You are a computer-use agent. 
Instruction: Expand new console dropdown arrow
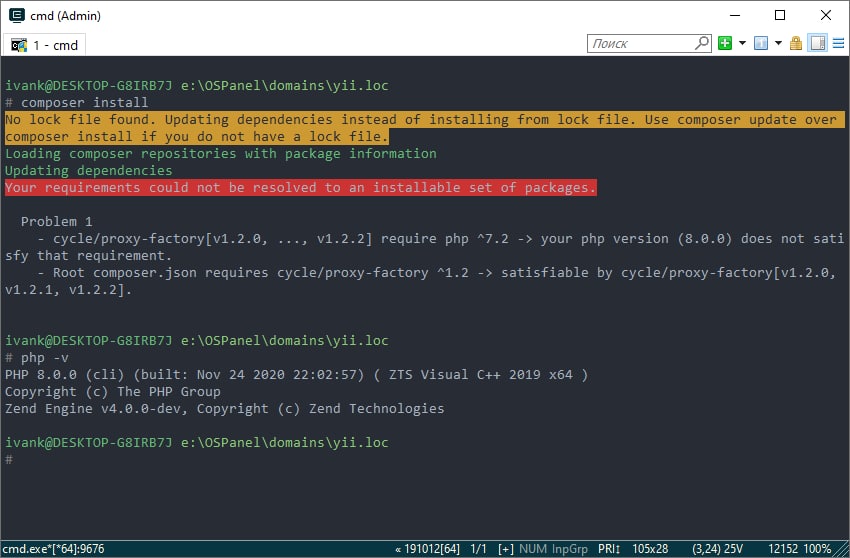click(x=742, y=43)
